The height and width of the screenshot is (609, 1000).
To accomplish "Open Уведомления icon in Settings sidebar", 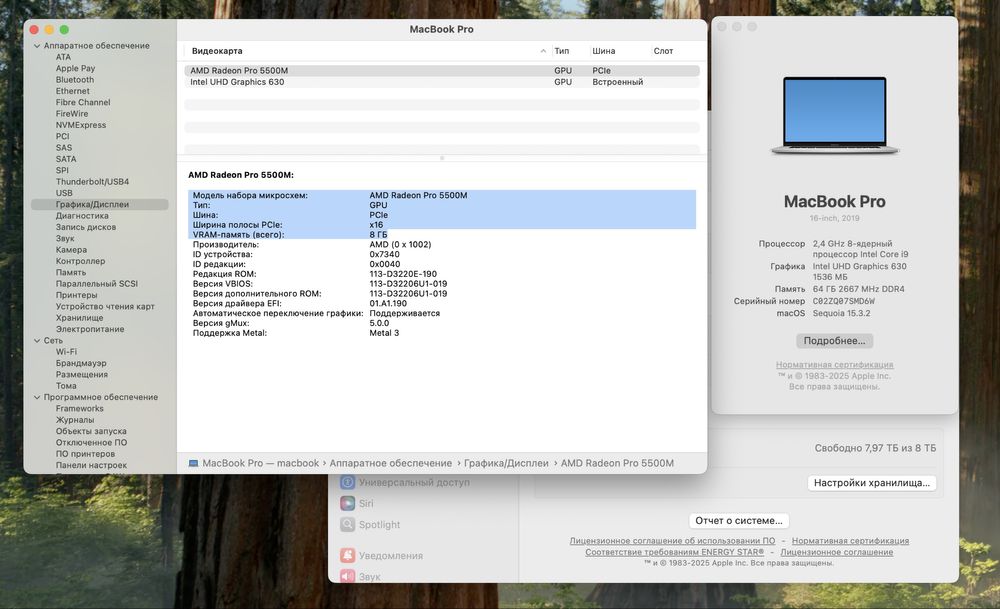I will [x=348, y=556].
